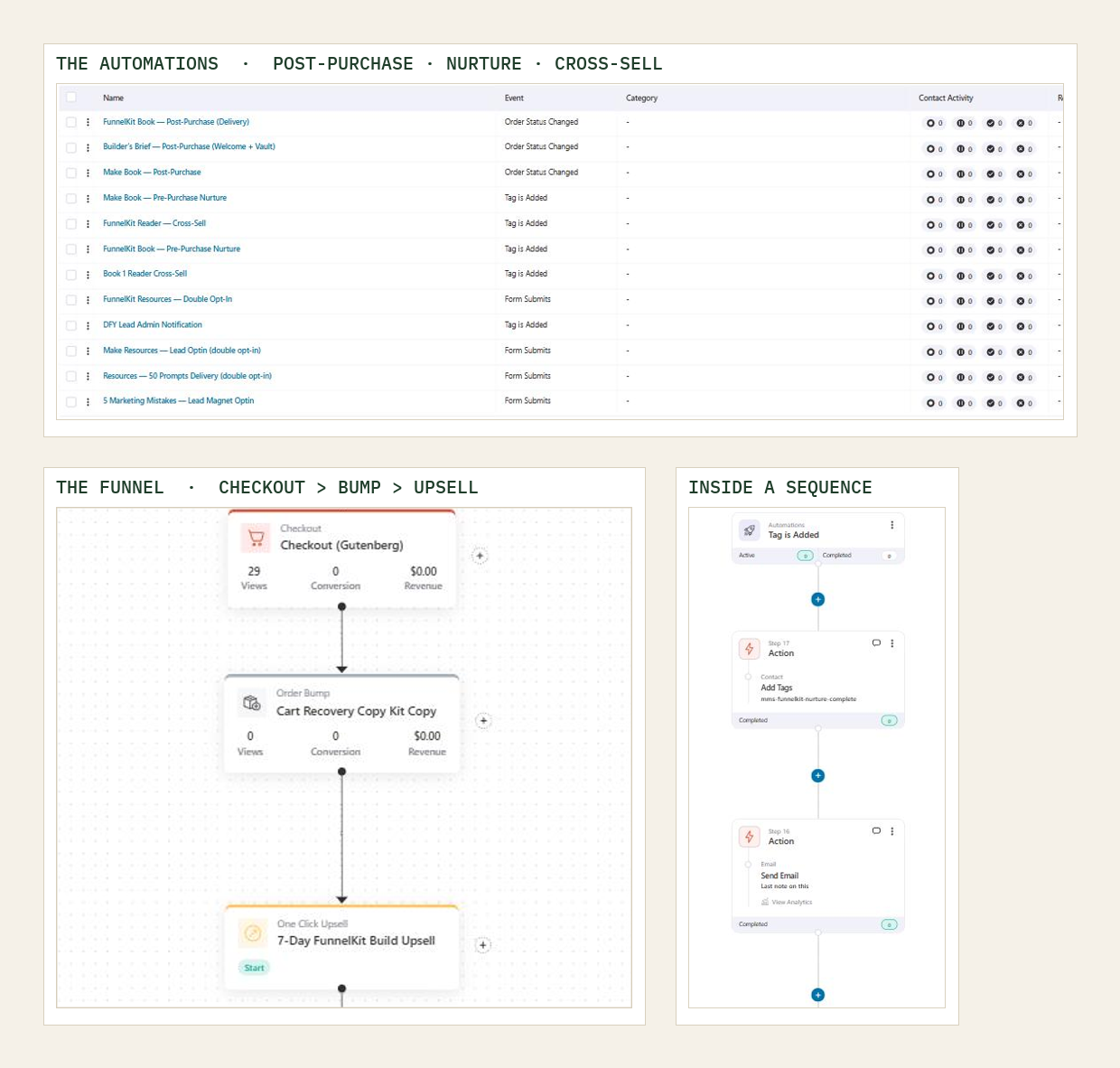The width and height of the screenshot is (1120, 1068).
Task: Click the '29' Views value on Checkout card
Action: click(254, 571)
